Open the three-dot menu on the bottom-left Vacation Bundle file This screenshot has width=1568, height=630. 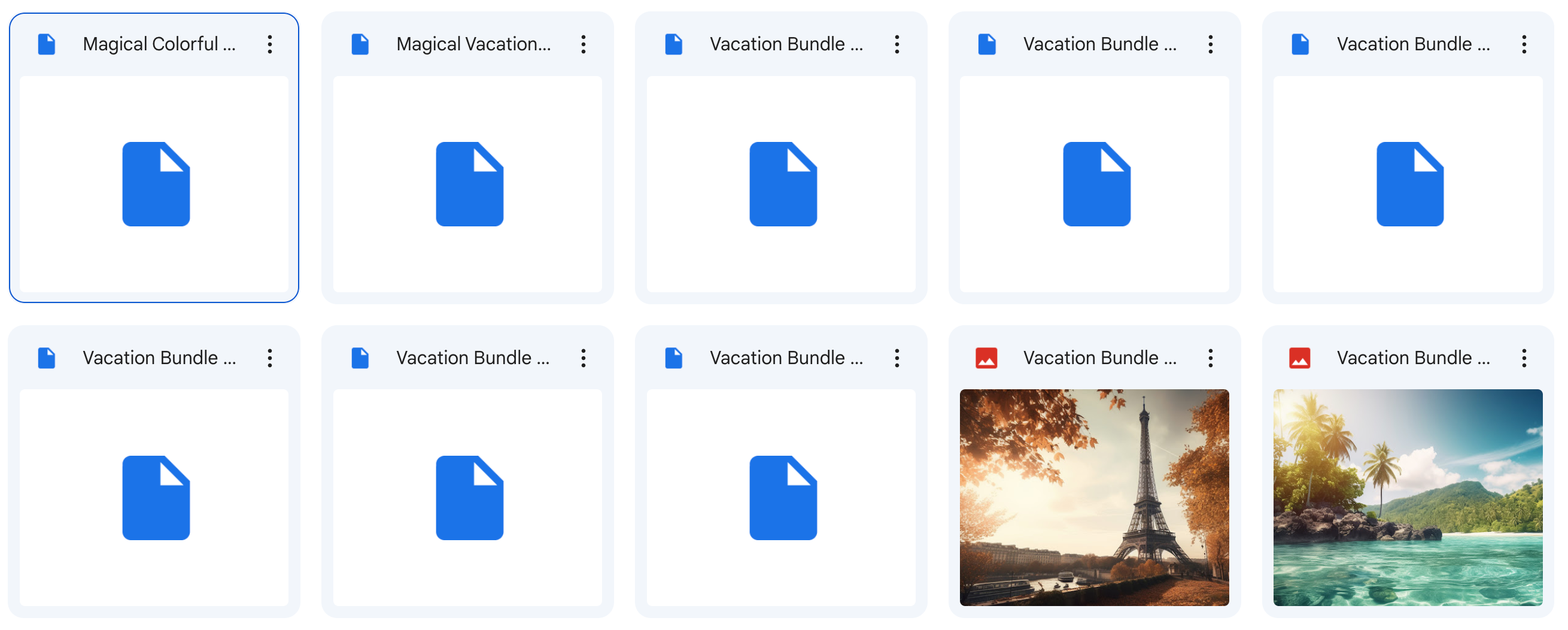coord(270,358)
